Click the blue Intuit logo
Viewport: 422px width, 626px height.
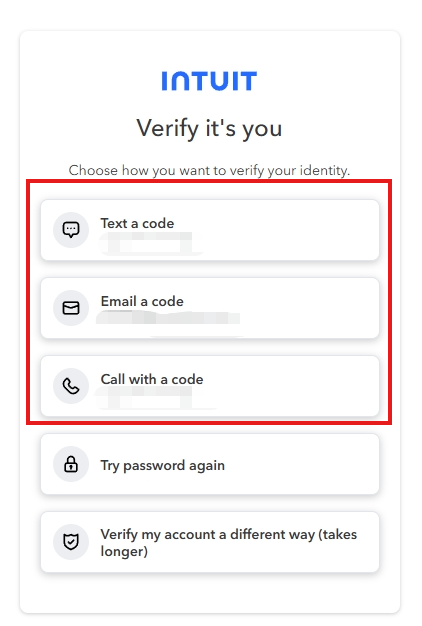[x=209, y=81]
